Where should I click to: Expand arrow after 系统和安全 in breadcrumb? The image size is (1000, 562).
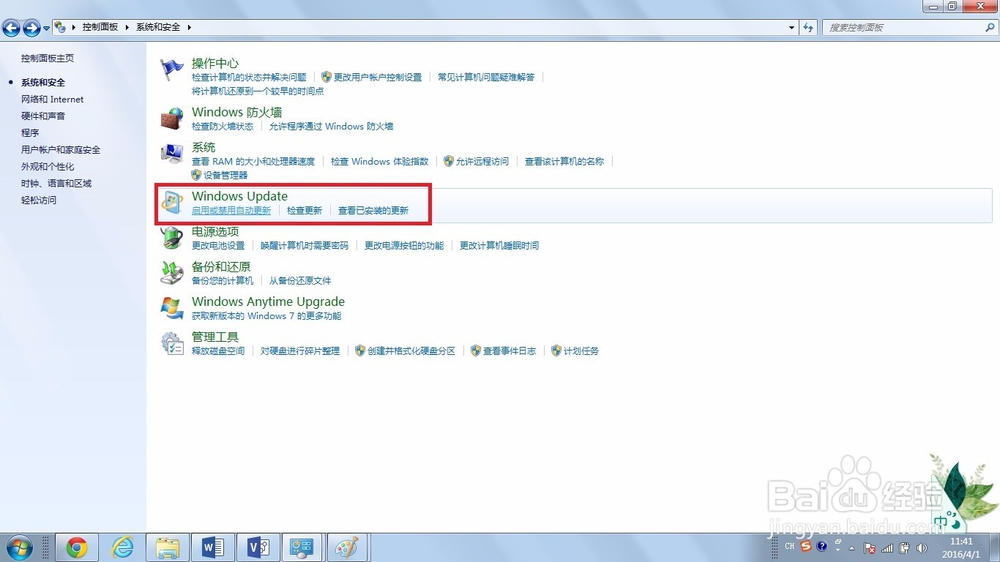point(189,27)
